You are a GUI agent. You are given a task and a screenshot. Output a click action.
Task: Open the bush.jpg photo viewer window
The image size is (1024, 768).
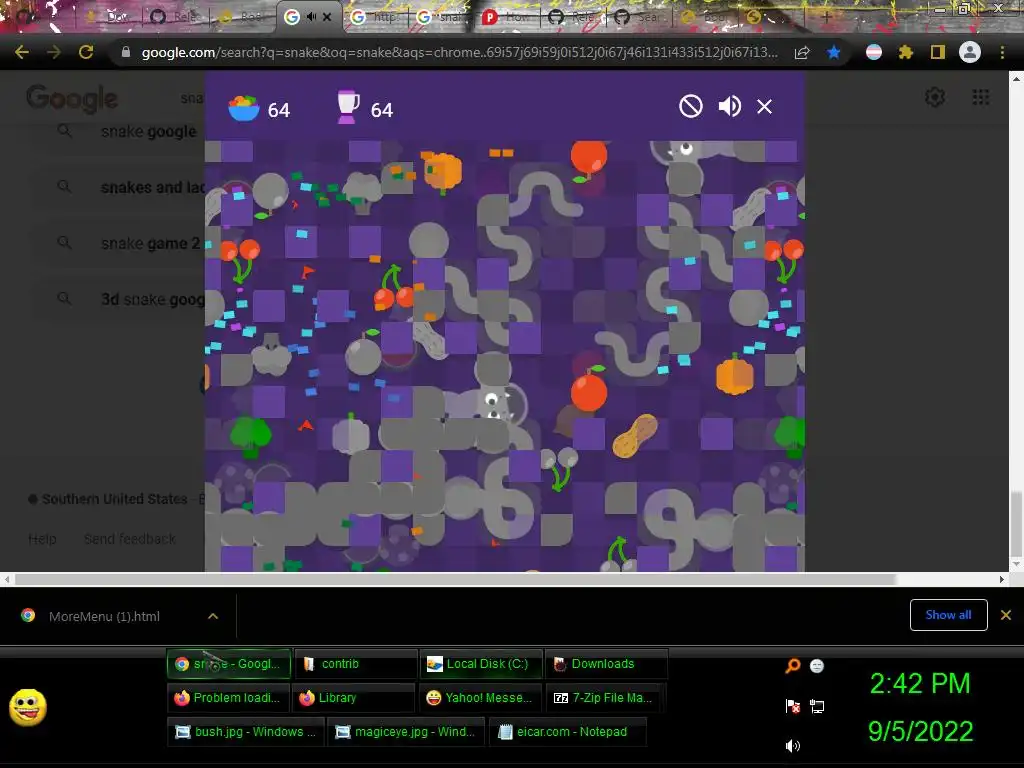click(245, 731)
